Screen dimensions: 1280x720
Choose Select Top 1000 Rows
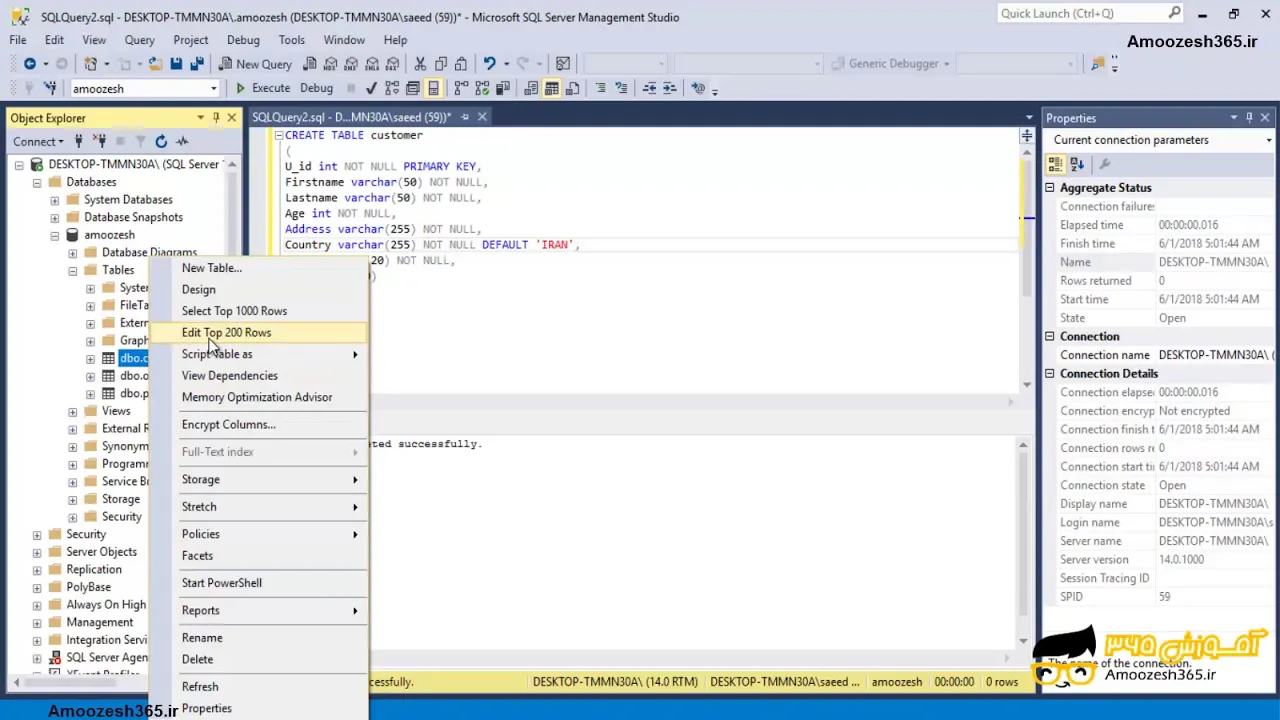click(x=259, y=311)
